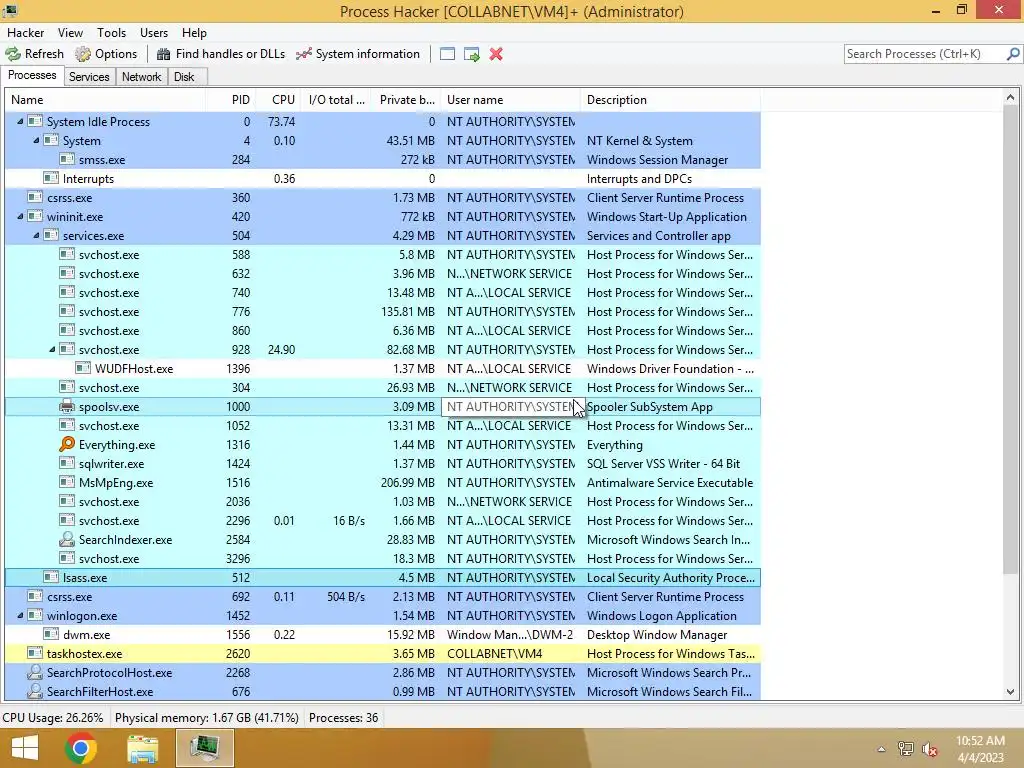Sort by the Private bytes column header

(x=406, y=100)
